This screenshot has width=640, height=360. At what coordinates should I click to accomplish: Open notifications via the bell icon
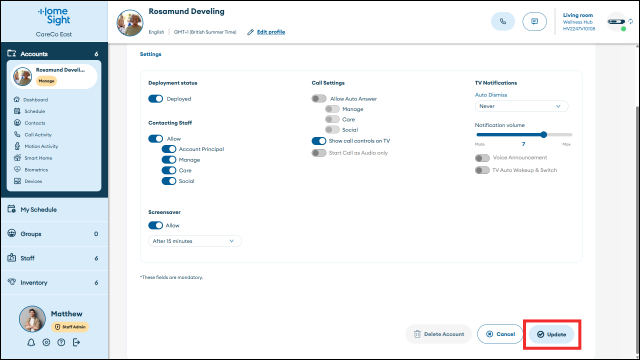coord(31,342)
